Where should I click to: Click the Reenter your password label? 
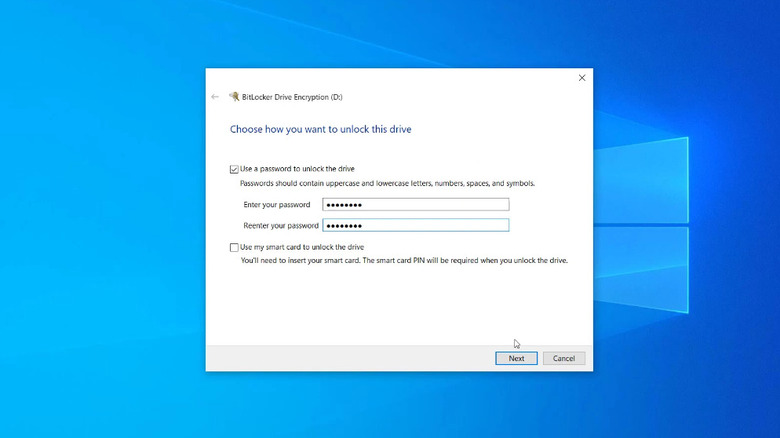[x=281, y=225]
